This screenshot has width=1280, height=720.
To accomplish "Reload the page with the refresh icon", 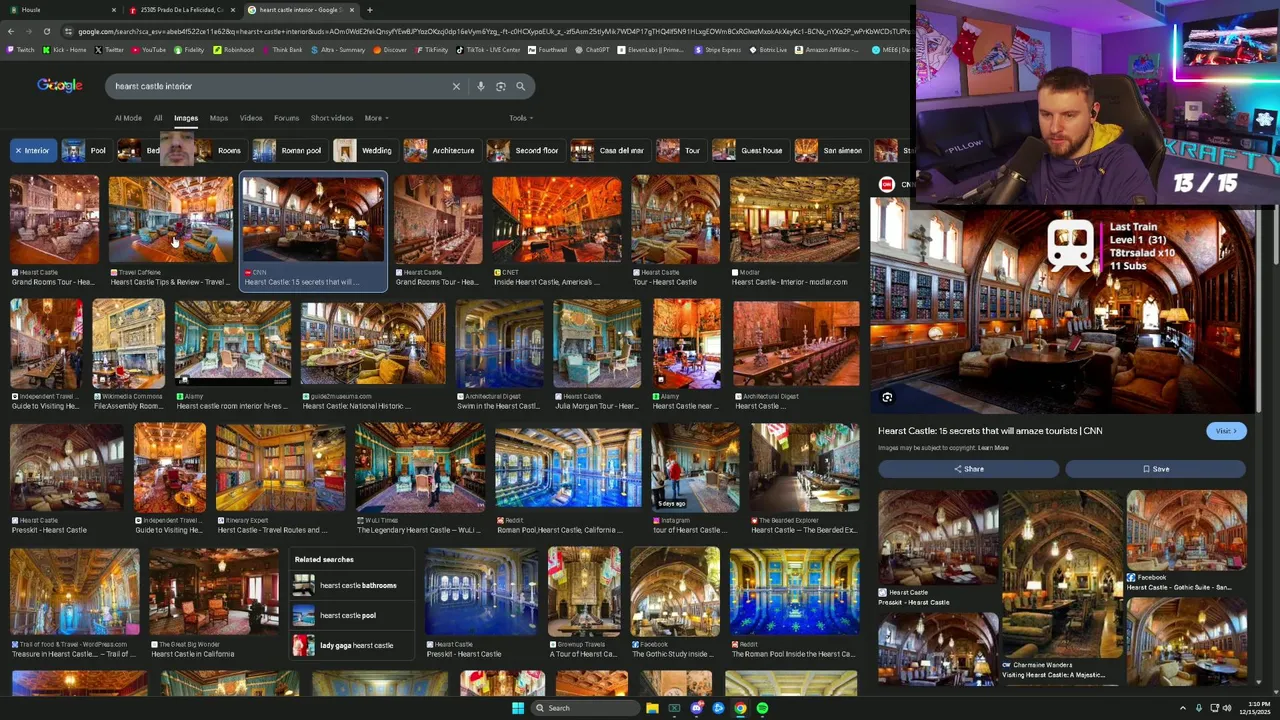I will click(46, 31).
